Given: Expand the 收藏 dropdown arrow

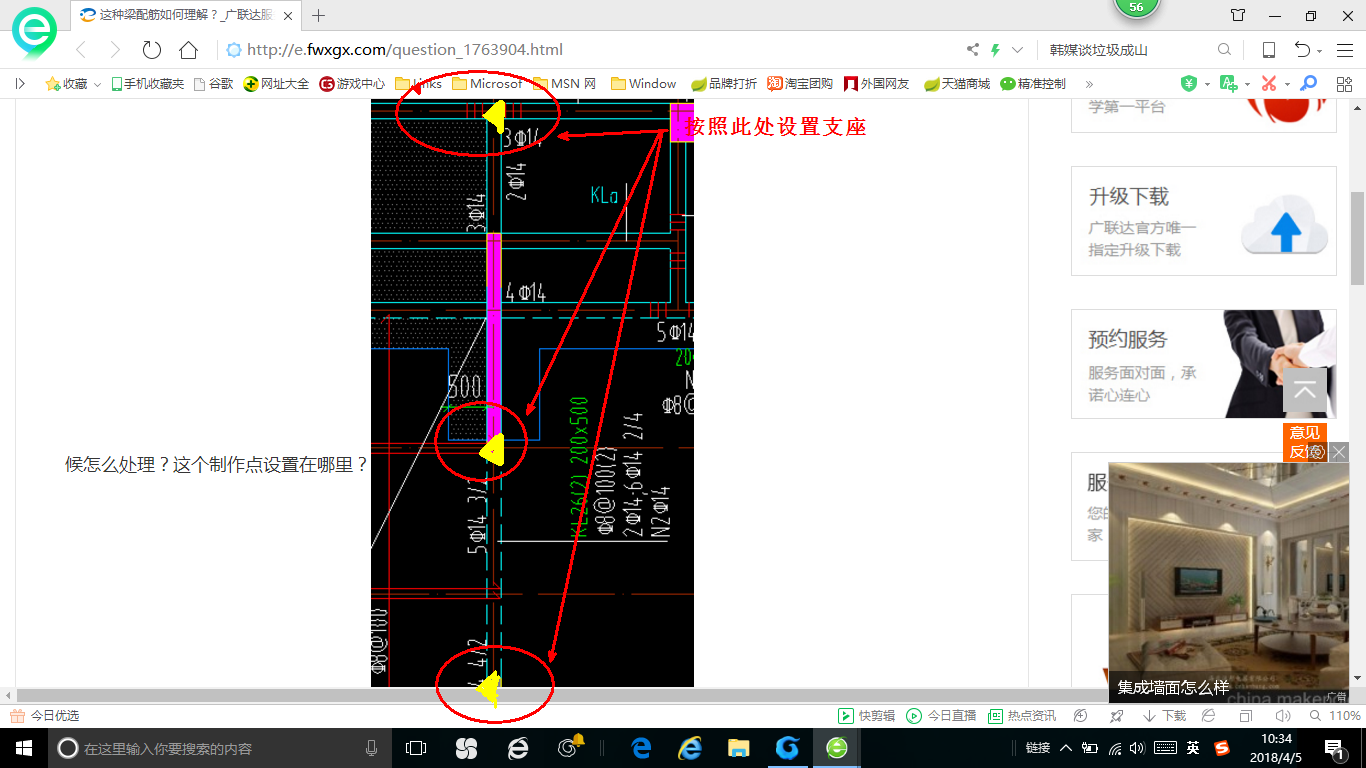Looking at the screenshot, I should (97, 85).
